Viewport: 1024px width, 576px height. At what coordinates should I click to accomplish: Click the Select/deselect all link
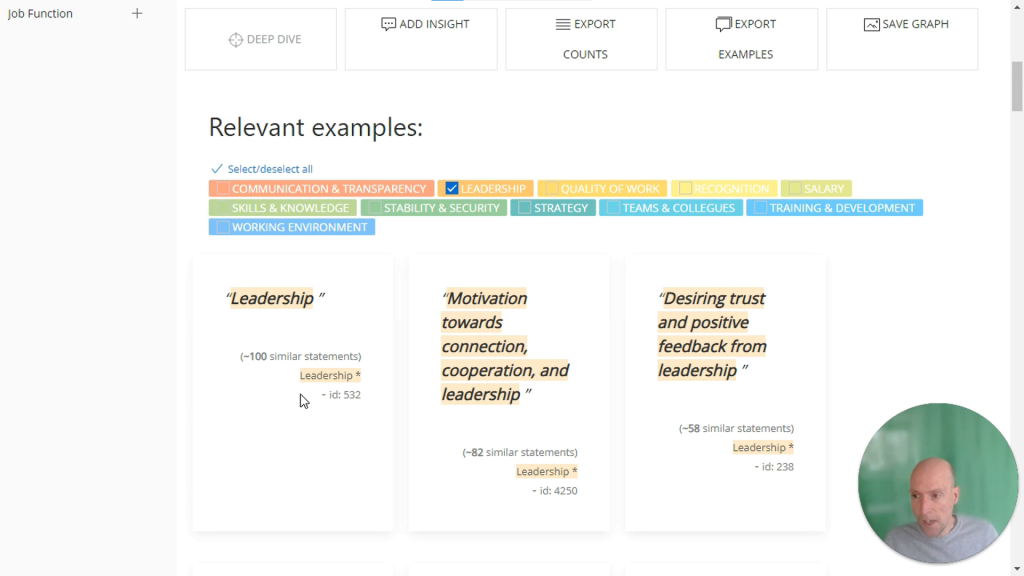click(270, 168)
